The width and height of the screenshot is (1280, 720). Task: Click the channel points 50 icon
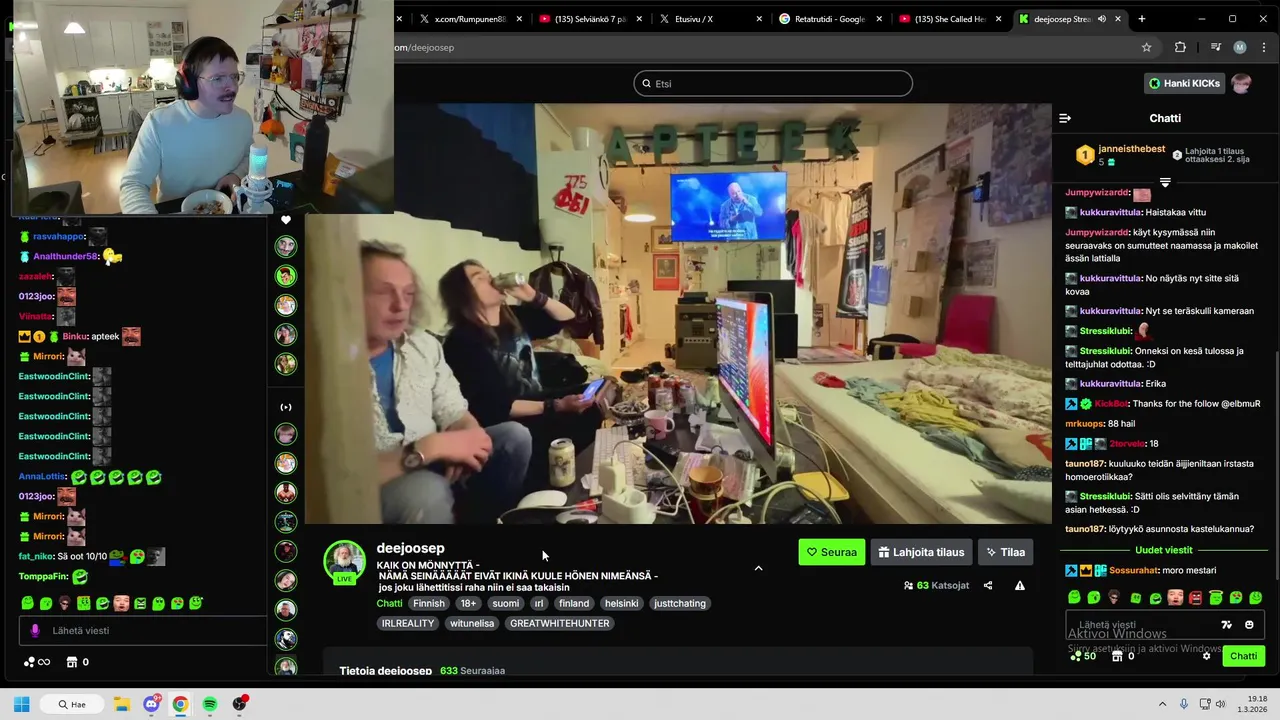1081,656
